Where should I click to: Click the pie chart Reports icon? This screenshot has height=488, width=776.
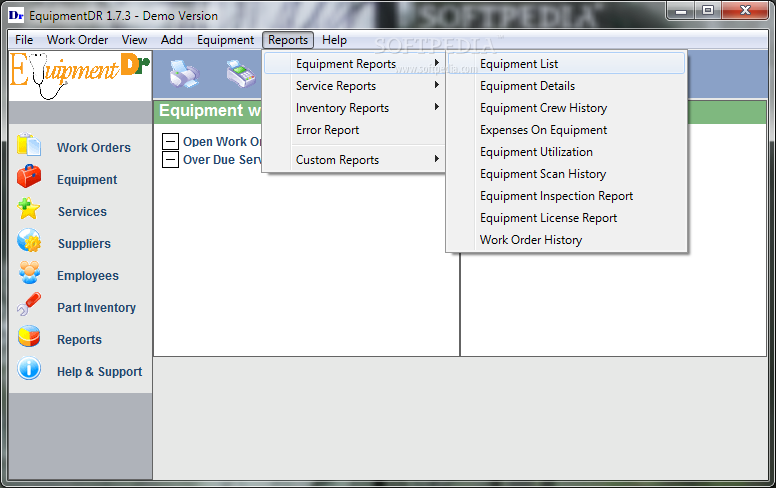click(29, 337)
